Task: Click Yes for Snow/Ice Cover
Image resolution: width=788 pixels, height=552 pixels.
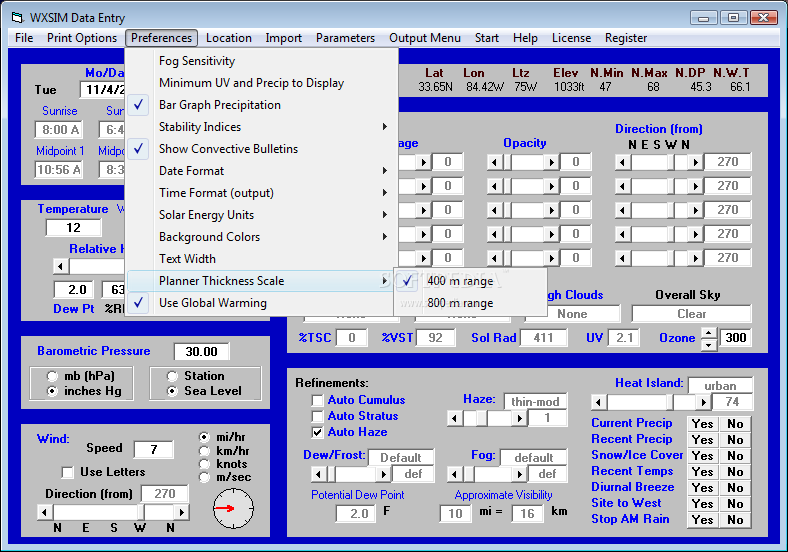Action: click(x=703, y=456)
